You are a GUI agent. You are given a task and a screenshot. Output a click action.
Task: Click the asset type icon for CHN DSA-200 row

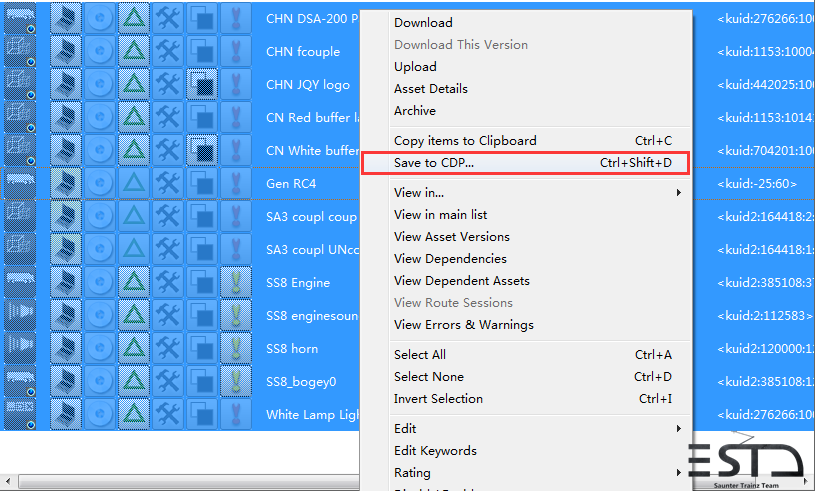coord(20,18)
